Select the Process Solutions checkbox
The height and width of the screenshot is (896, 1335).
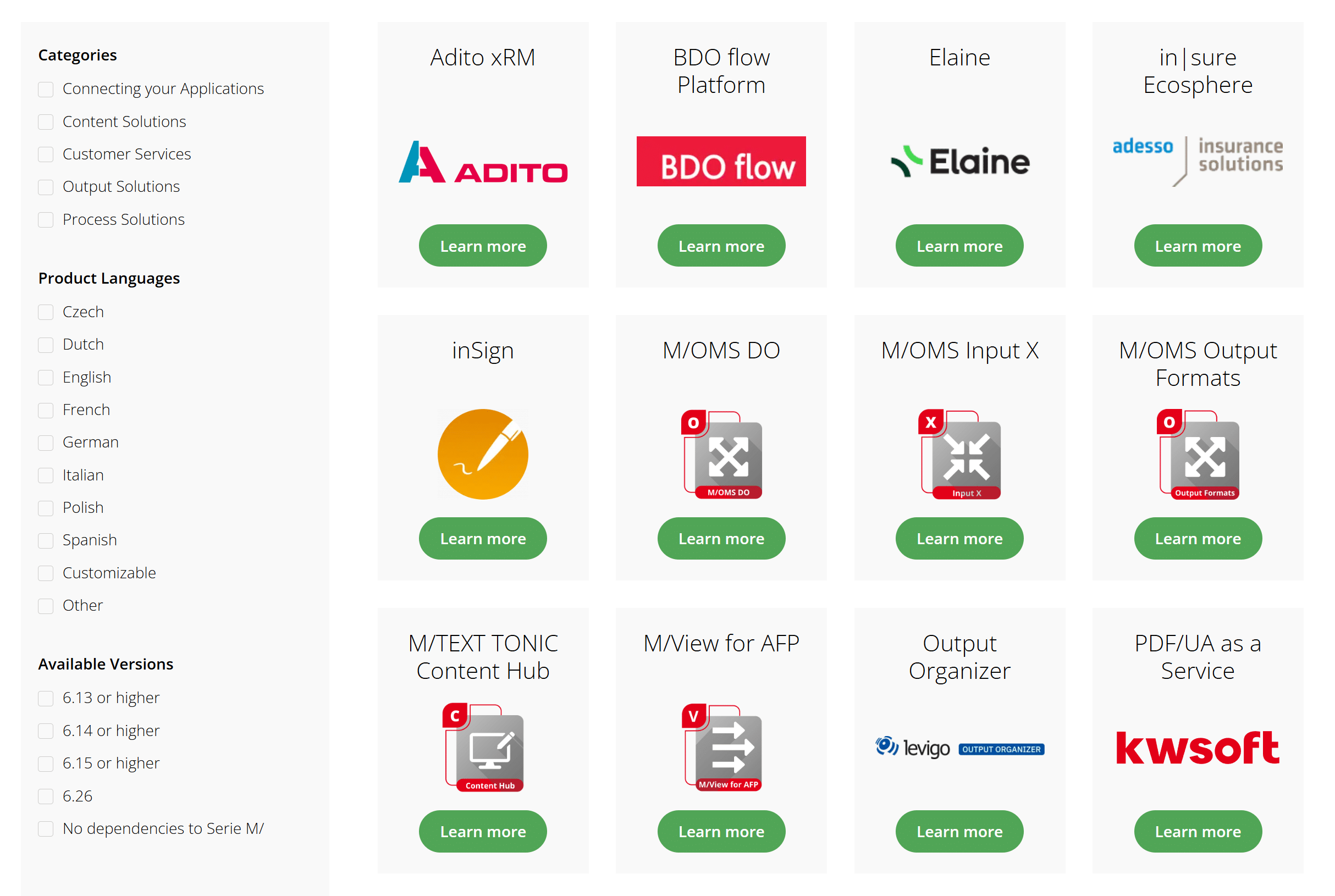coord(46,219)
